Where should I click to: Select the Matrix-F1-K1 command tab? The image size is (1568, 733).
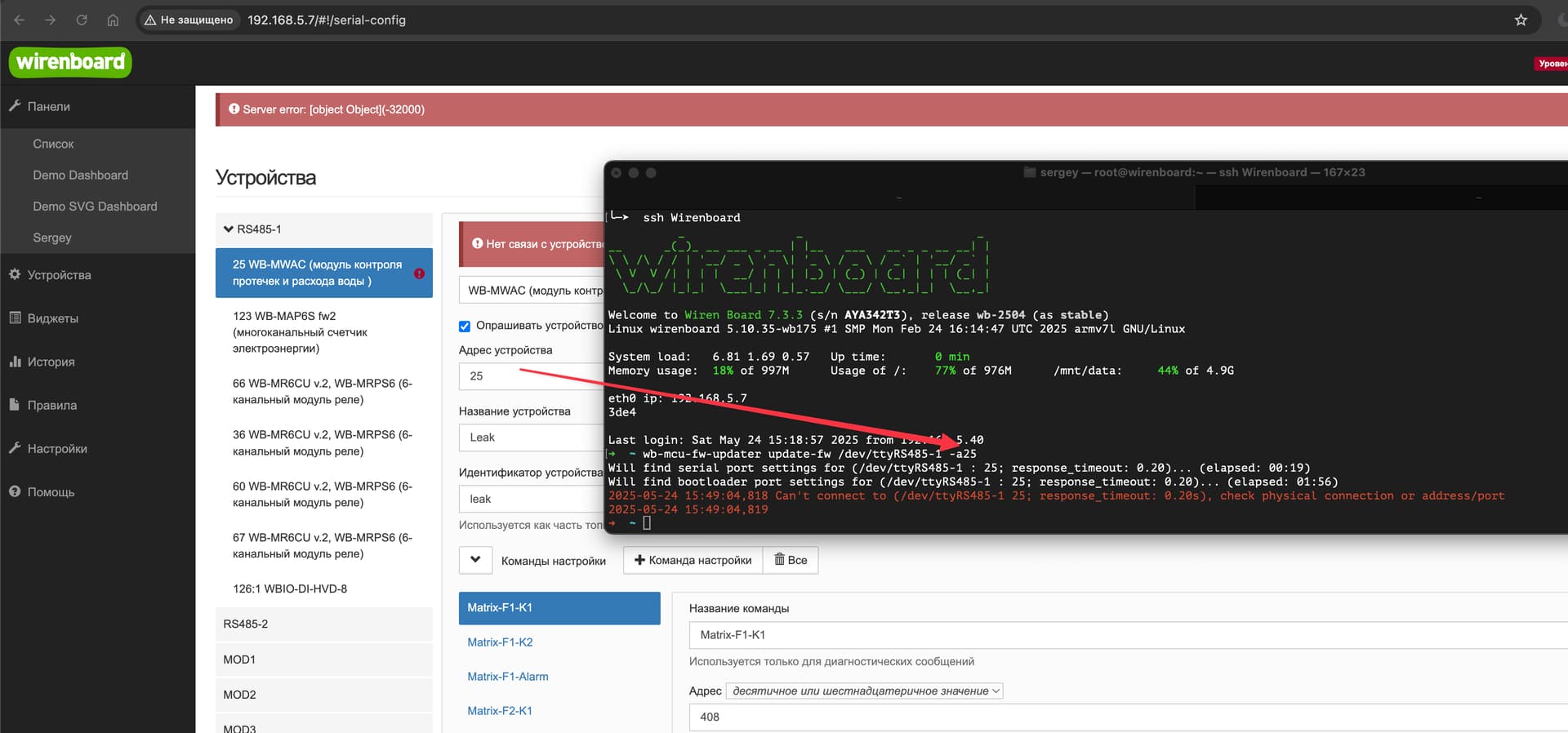pos(559,608)
